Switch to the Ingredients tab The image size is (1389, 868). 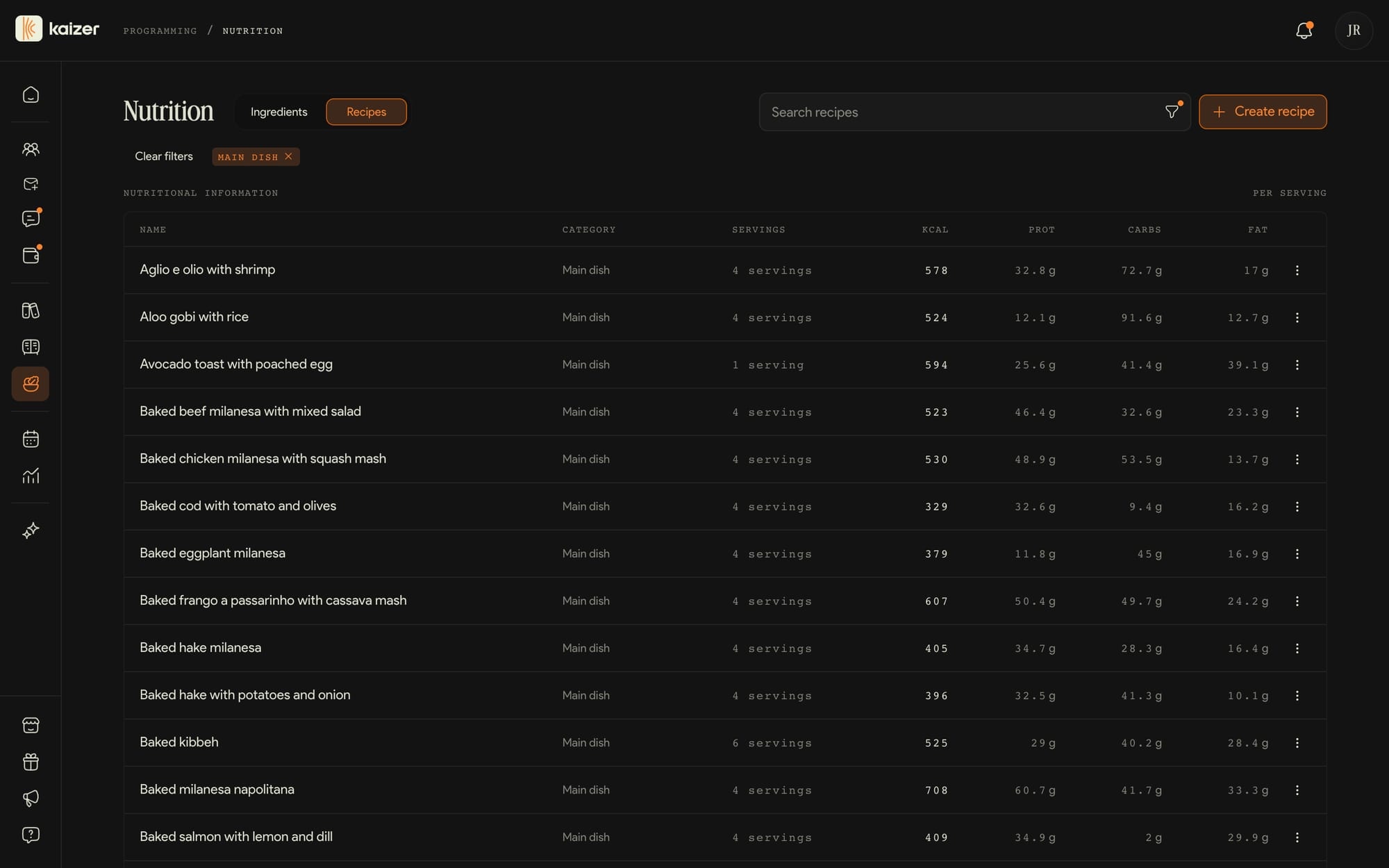pyautogui.click(x=278, y=112)
